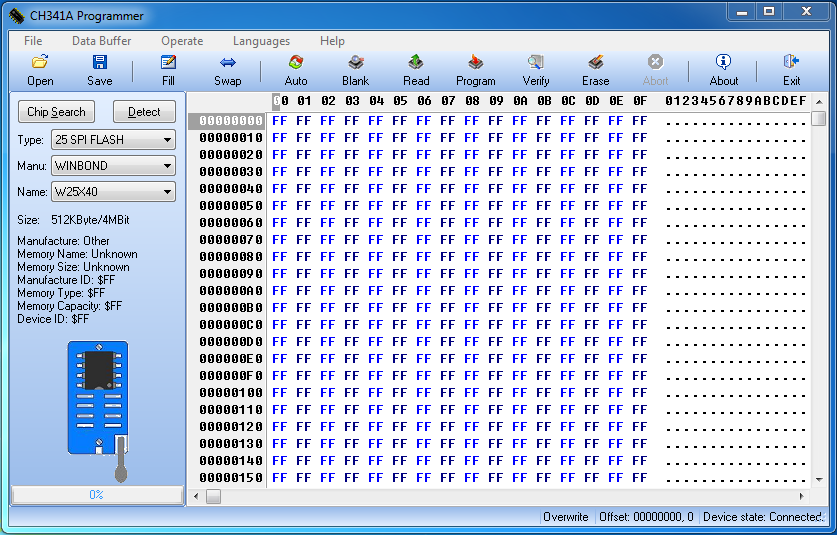837x535 pixels.
Task: Open the Operate menu
Action: click(182, 41)
